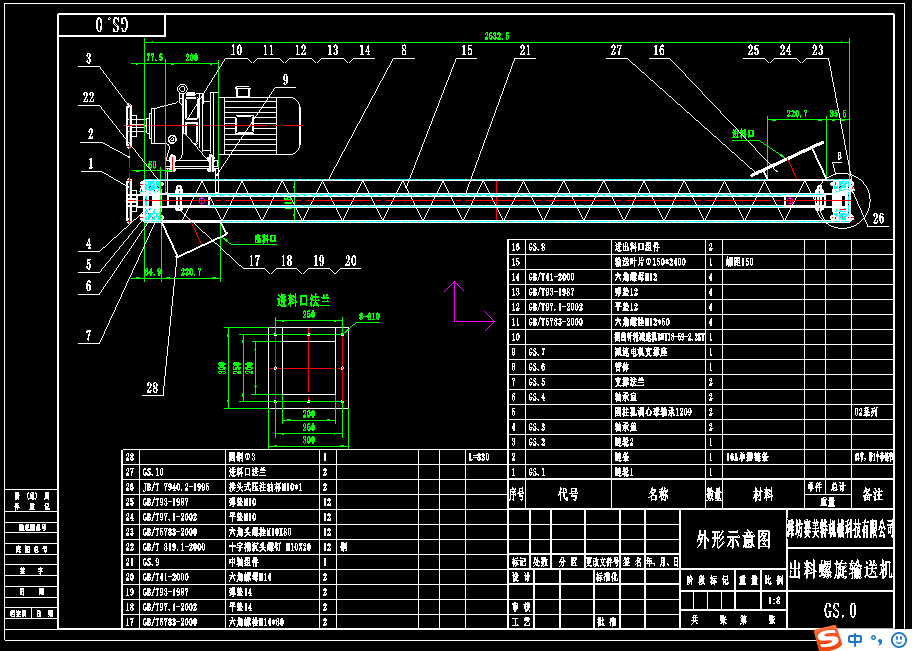This screenshot has width=912, height=651.
Task: Click callout number 27 above the conveyor
Action: (617, 51)
